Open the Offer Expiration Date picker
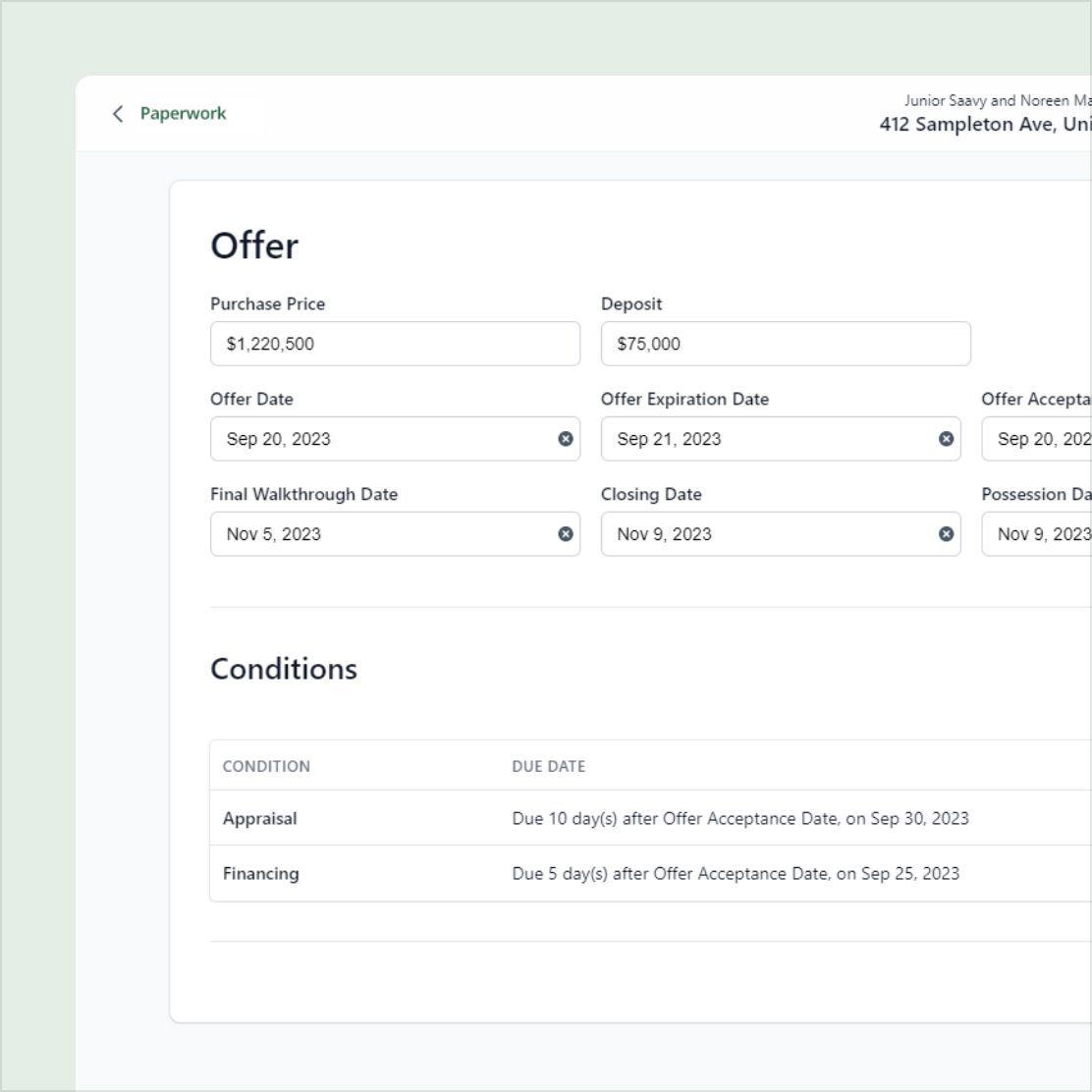 (781, 439)
